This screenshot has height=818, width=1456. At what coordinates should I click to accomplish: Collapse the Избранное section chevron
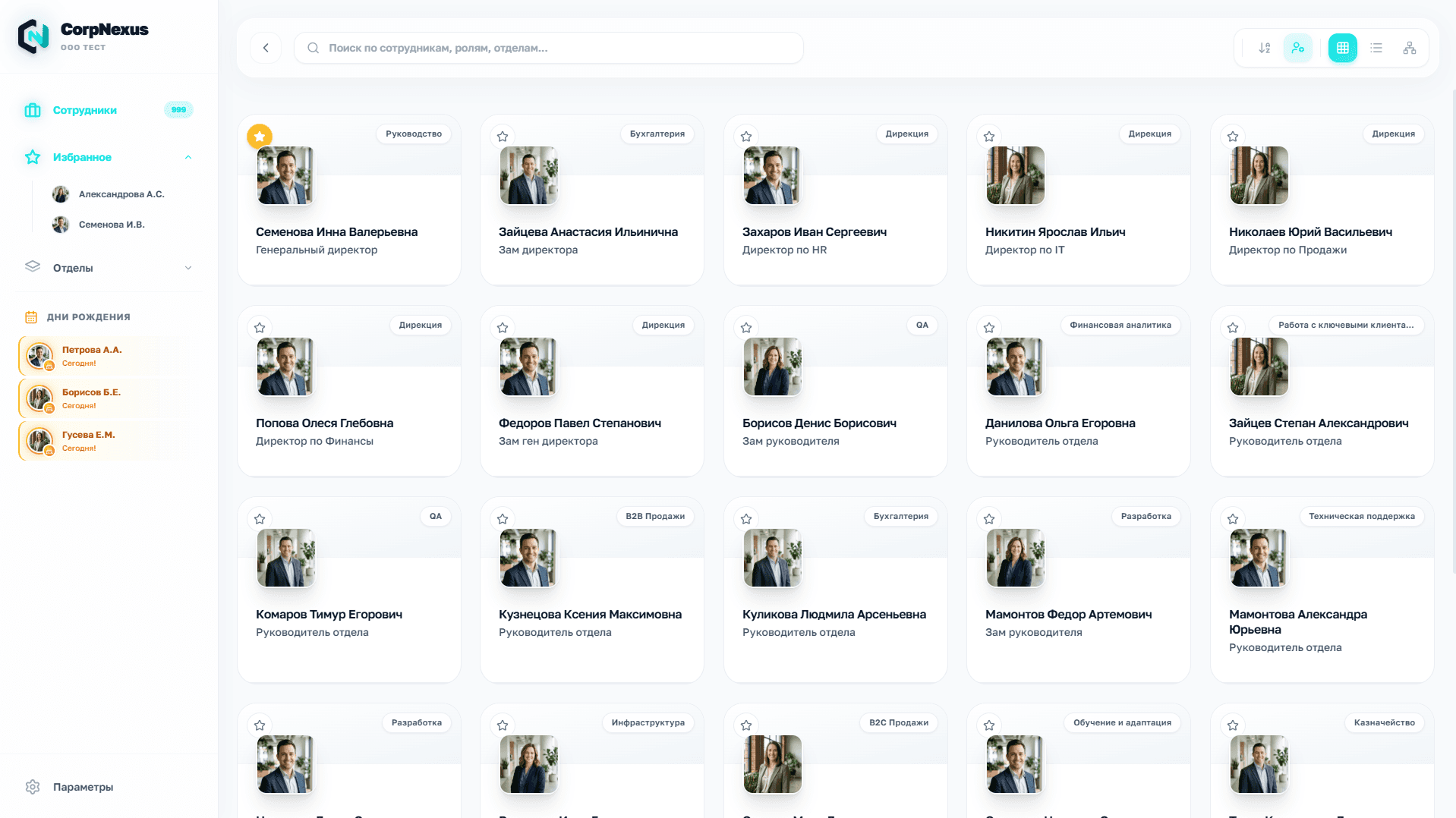pyautogui.click(x=188, y=157)
